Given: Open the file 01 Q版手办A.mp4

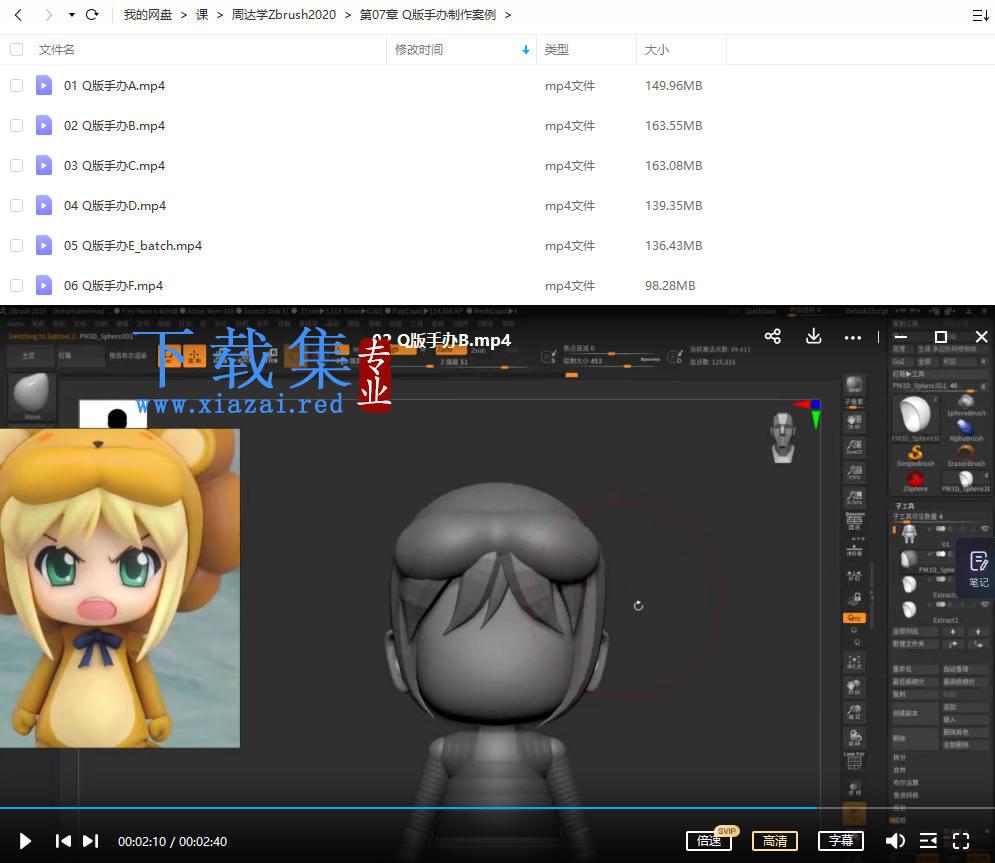Looking at the screenshot, I should coord(114,86).
